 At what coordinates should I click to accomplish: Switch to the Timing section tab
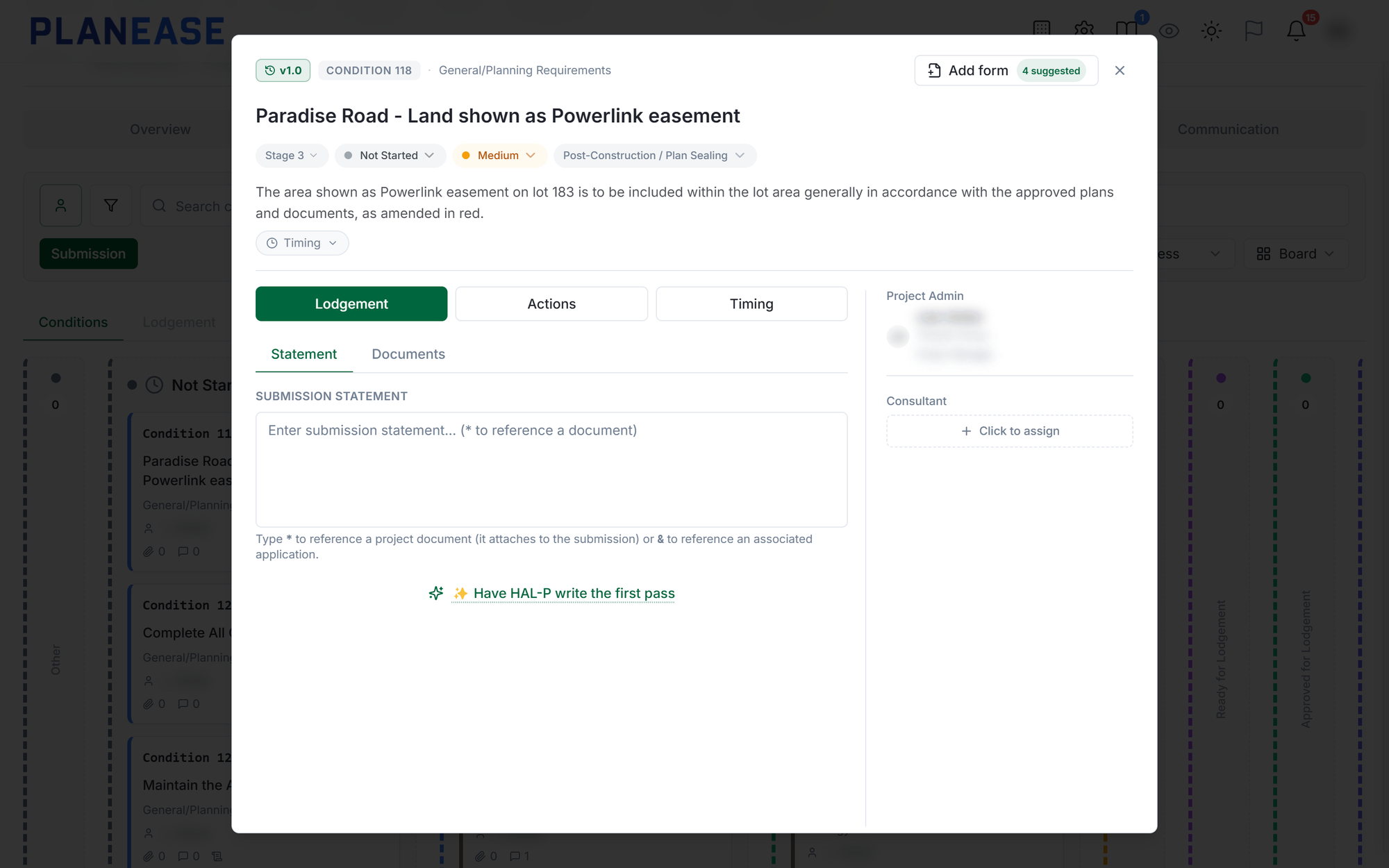coord(751,303)
